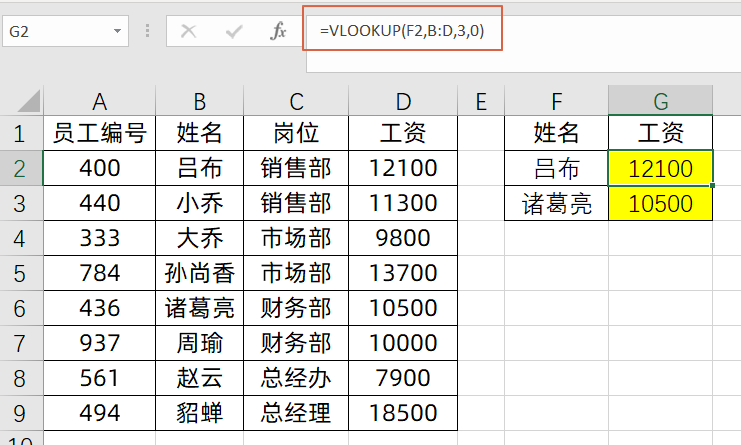Click cell with employee number 561

click(99, 378)
